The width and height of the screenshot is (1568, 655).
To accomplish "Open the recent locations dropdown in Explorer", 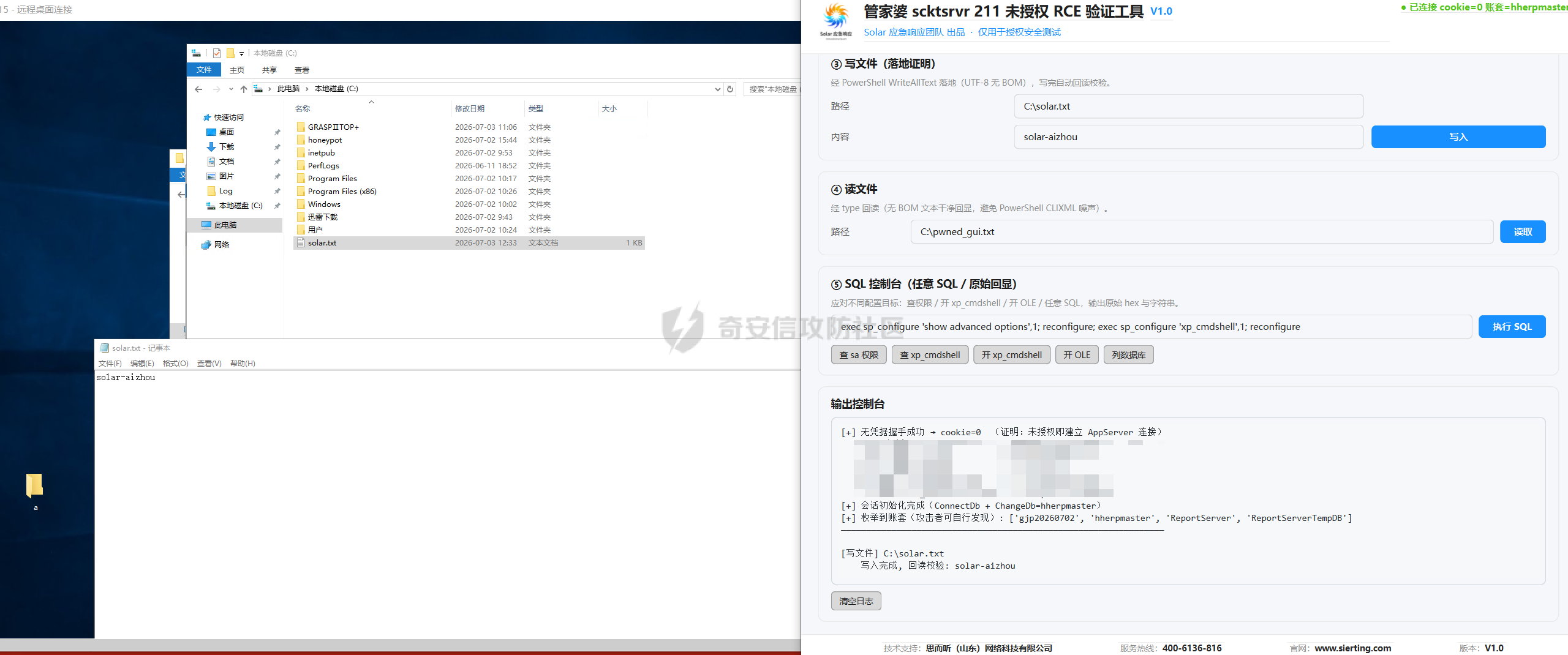I will pos(231,89).
